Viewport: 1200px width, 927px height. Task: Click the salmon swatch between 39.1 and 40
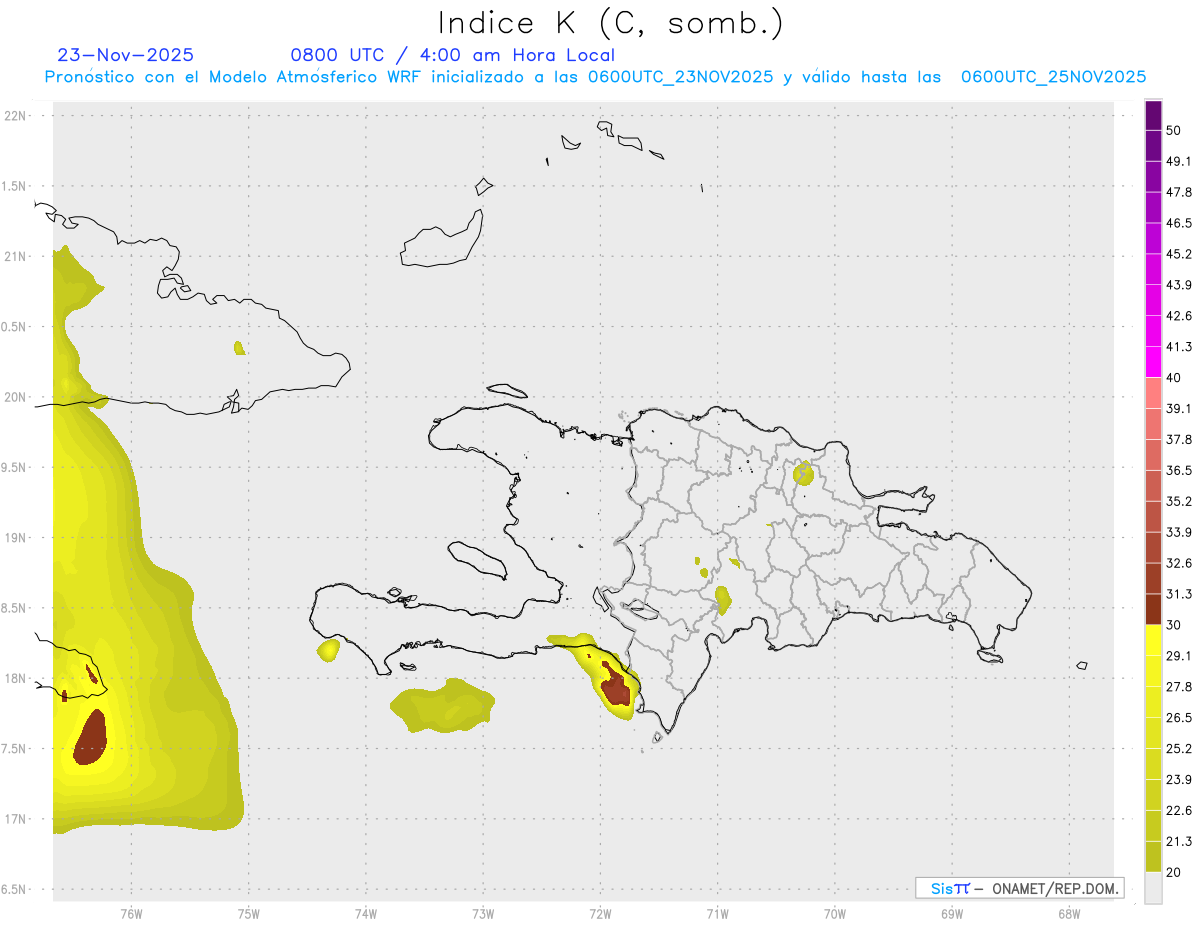[1153, 393]
